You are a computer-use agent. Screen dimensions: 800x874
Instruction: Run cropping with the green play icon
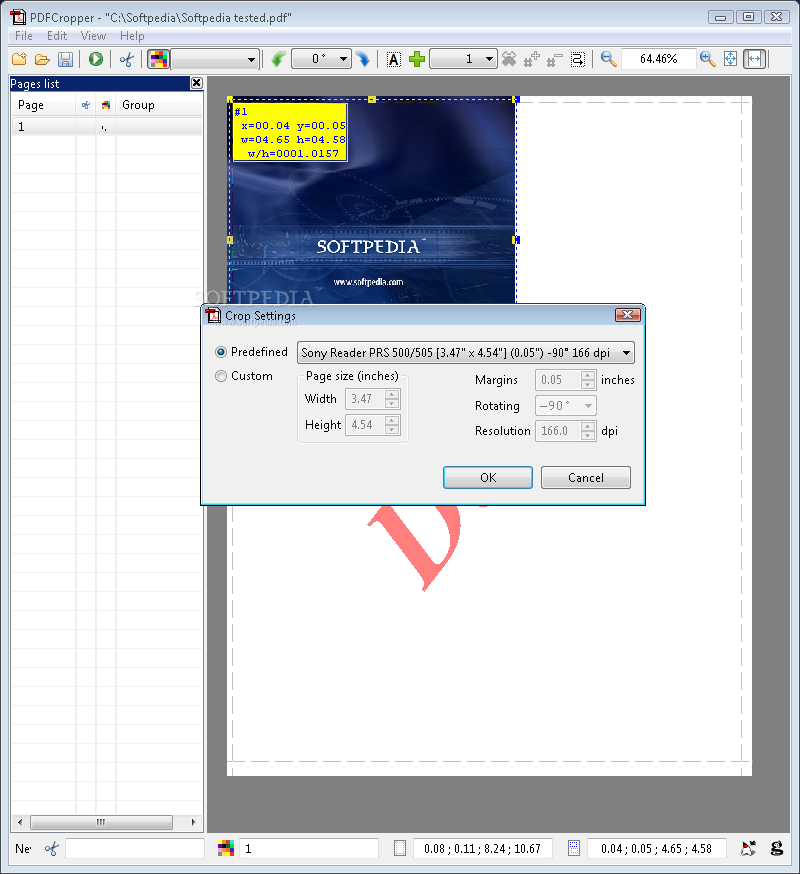pos(96,59)
